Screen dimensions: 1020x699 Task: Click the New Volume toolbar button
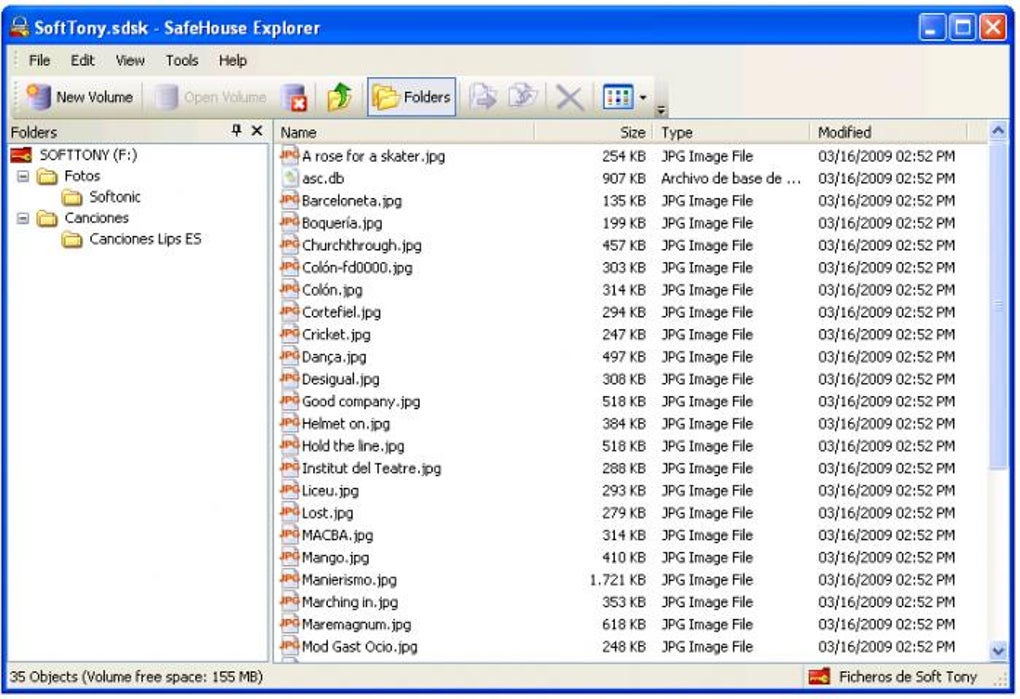[x=79, y=97]
